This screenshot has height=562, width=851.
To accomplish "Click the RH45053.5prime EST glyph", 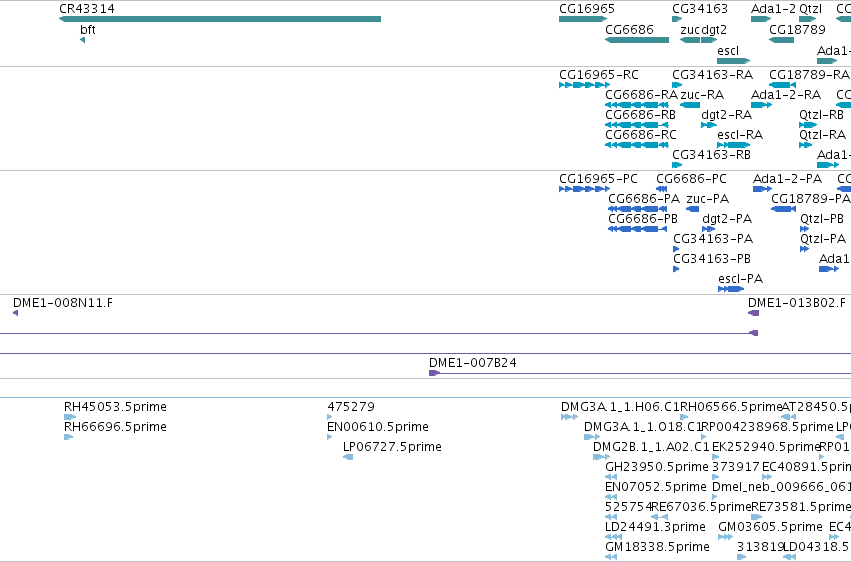I will click(69, 417).
